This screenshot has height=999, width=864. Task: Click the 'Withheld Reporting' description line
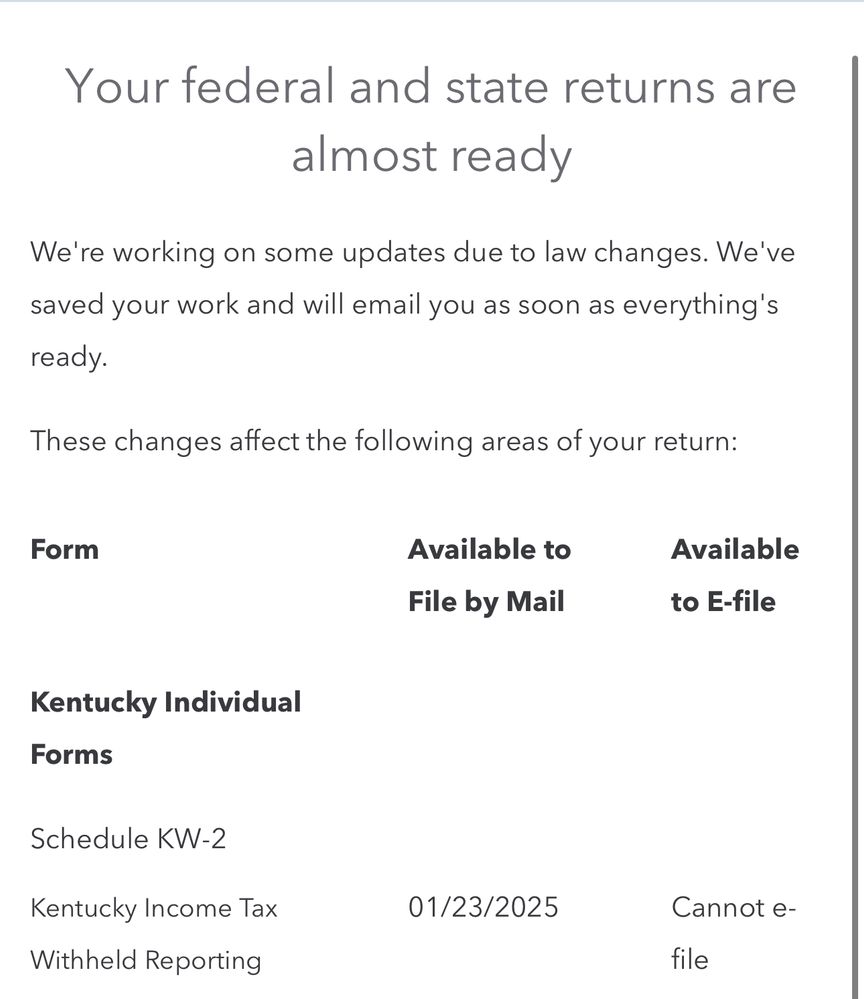click(146, 960)
